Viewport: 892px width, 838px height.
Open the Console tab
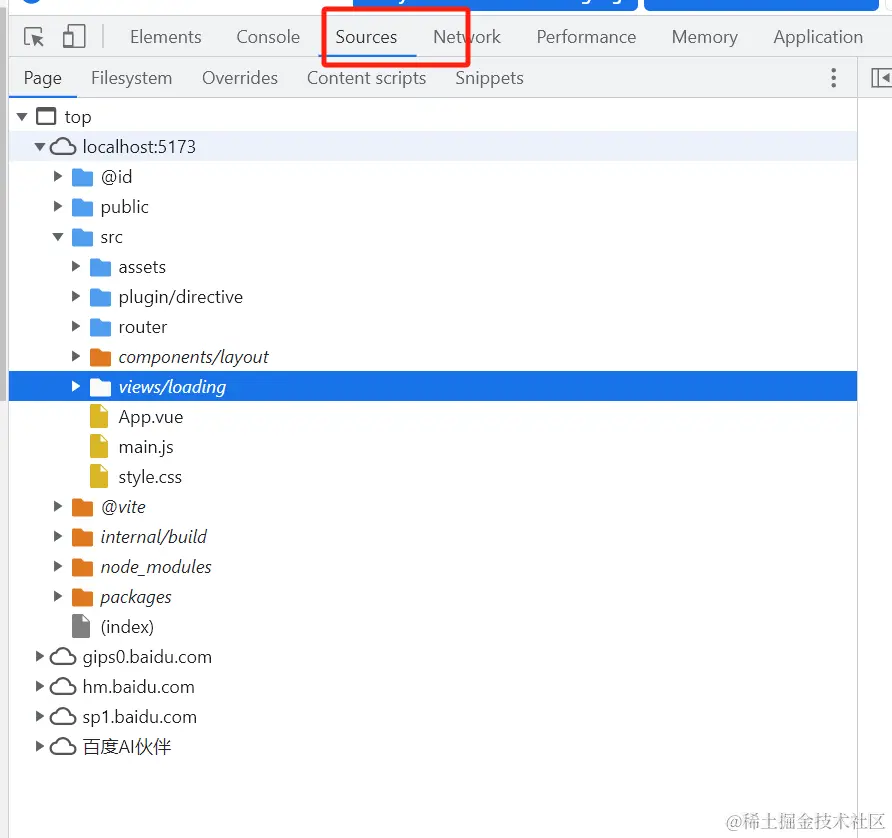tap(268, 37)
